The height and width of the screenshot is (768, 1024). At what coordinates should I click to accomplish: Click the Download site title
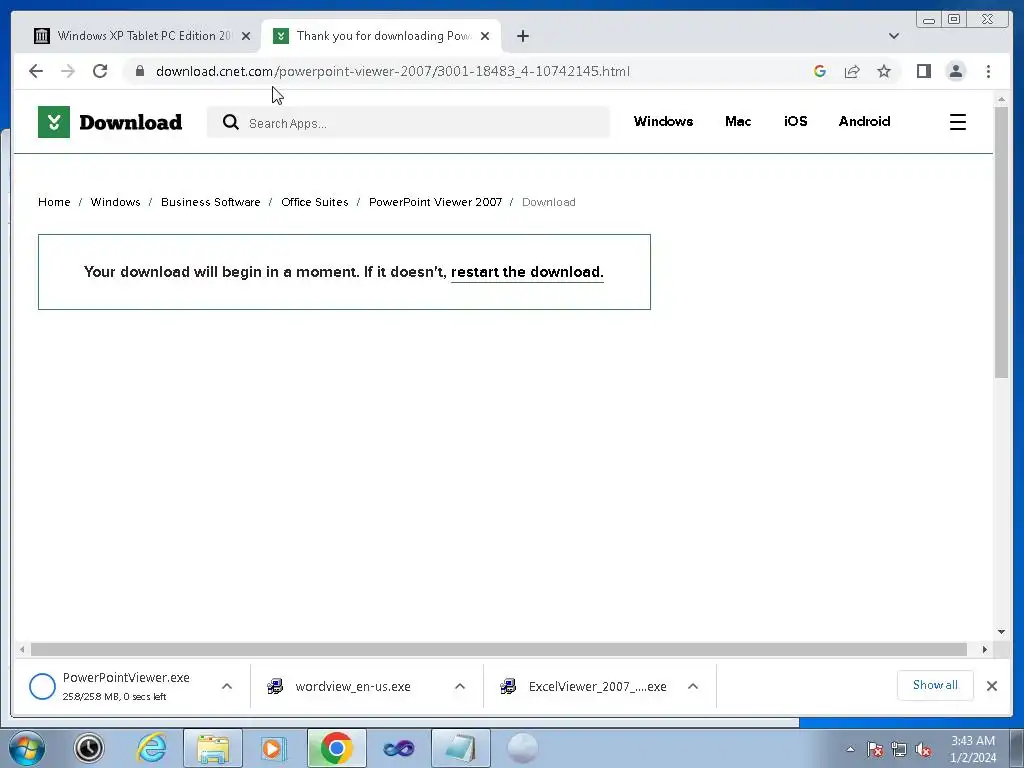click(x=131, y=122)
